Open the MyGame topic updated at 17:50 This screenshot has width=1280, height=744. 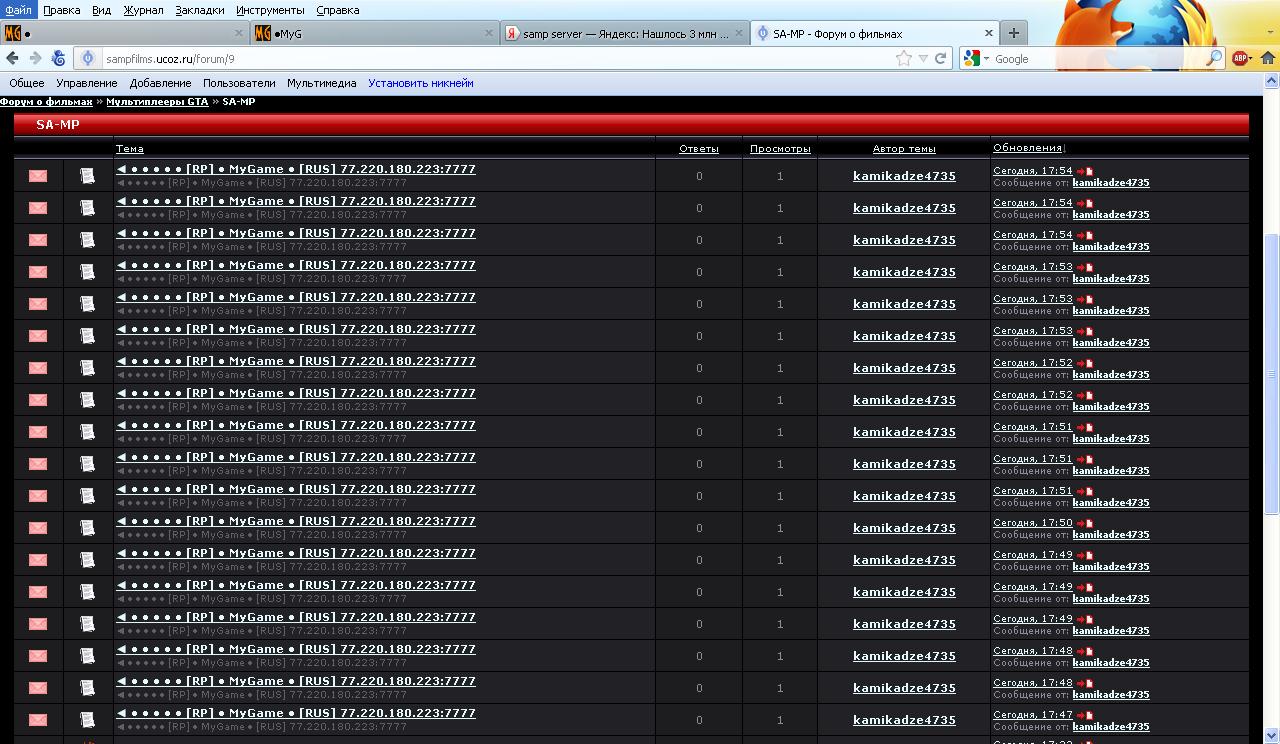pyautogui.click(x=296, y=521)
